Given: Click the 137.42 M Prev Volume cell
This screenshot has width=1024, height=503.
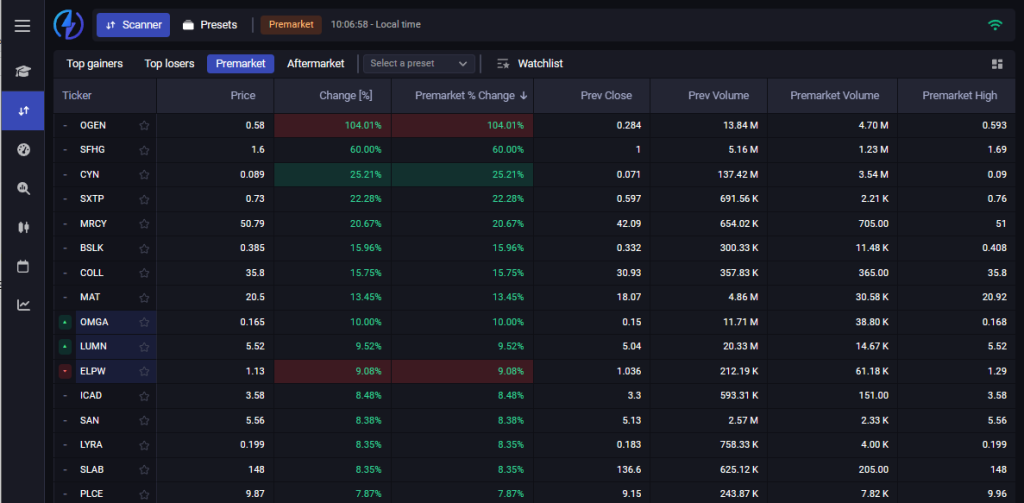Looking at the screenshot, I should point(709,175).
